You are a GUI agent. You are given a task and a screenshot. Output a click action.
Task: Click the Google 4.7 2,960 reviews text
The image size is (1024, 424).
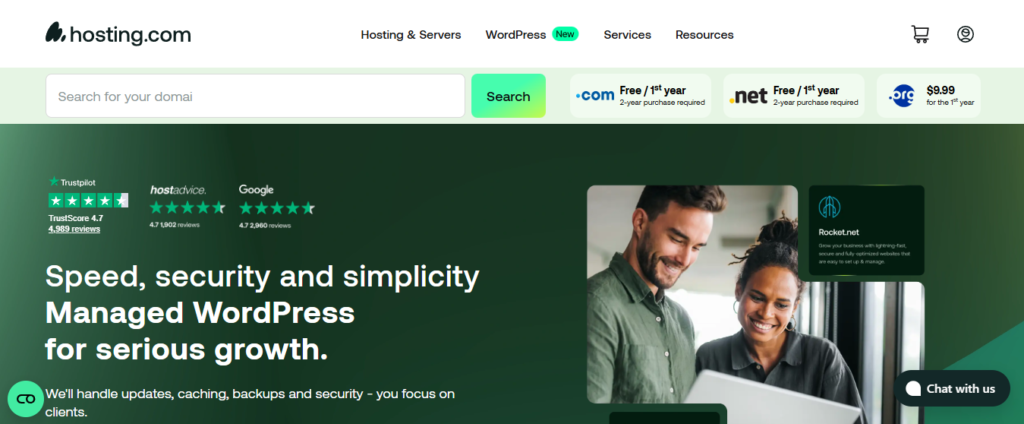coord(264,225)
